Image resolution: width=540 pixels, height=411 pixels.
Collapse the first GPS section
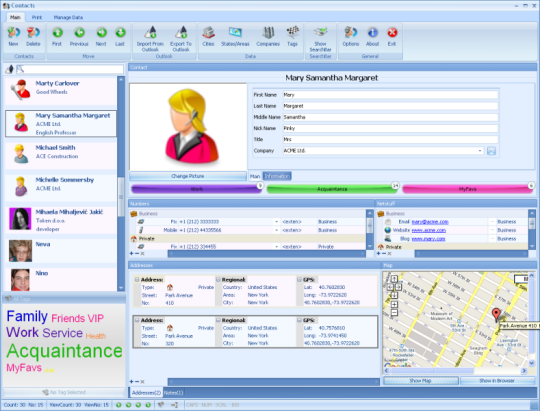[x=299, y=279]
